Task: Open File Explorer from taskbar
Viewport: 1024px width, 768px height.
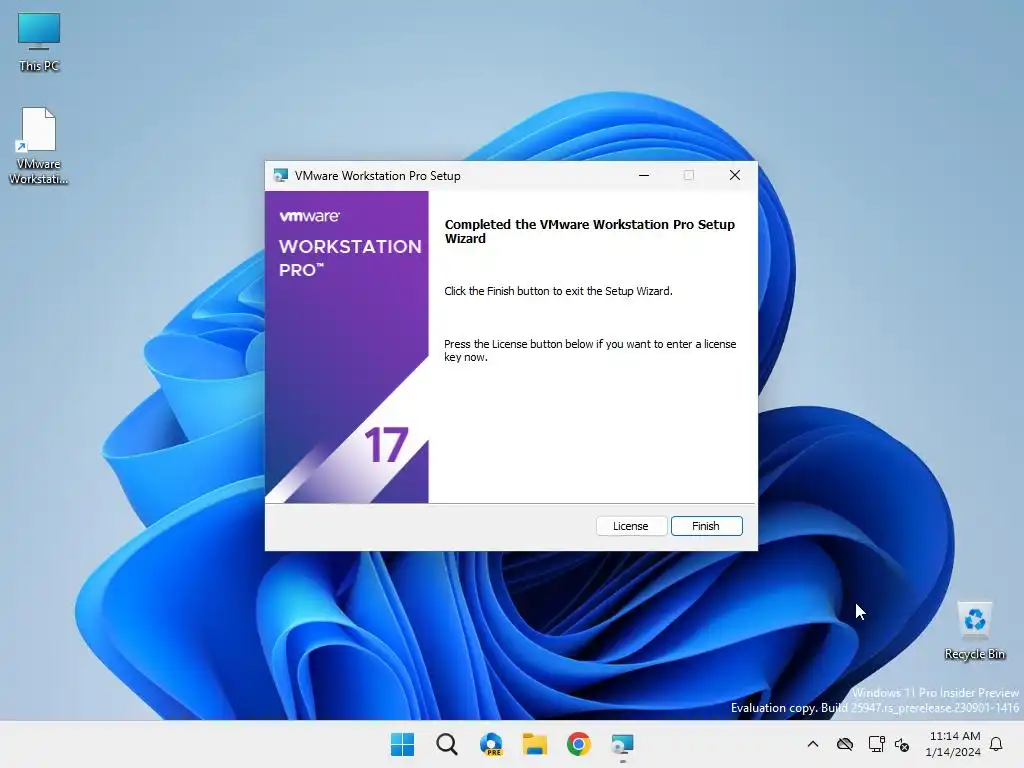Action: coord(535,744)
